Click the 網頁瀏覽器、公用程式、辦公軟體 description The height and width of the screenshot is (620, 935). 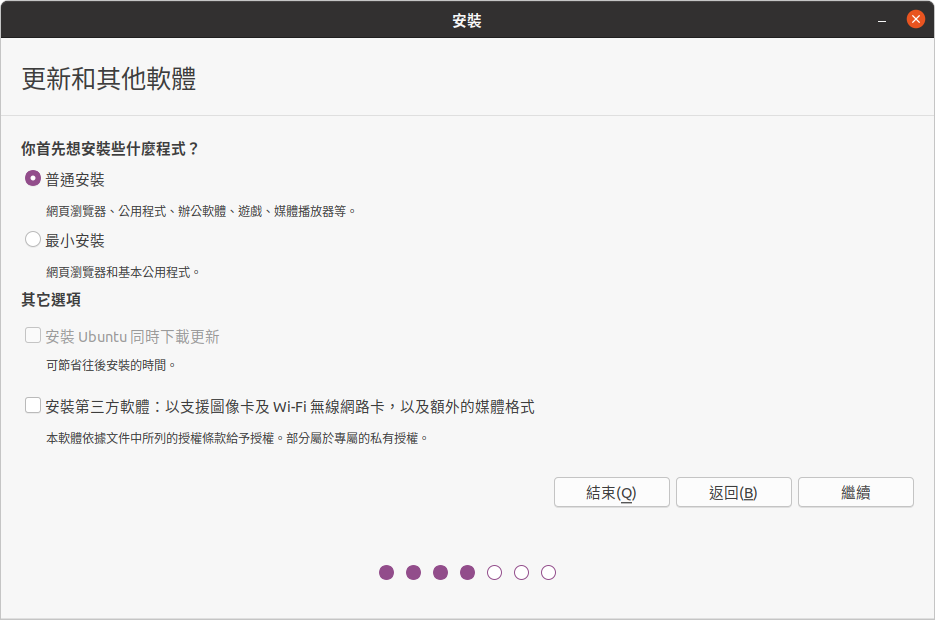click(201, 211)
